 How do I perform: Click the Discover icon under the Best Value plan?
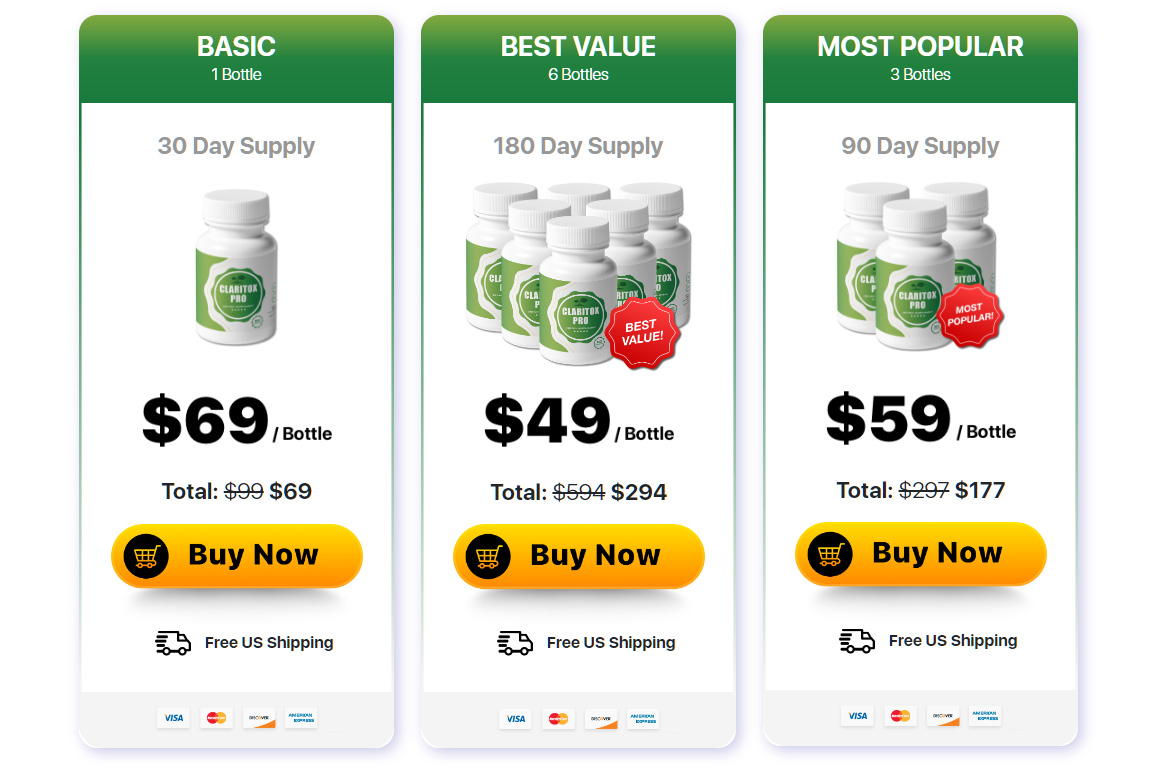600,719
